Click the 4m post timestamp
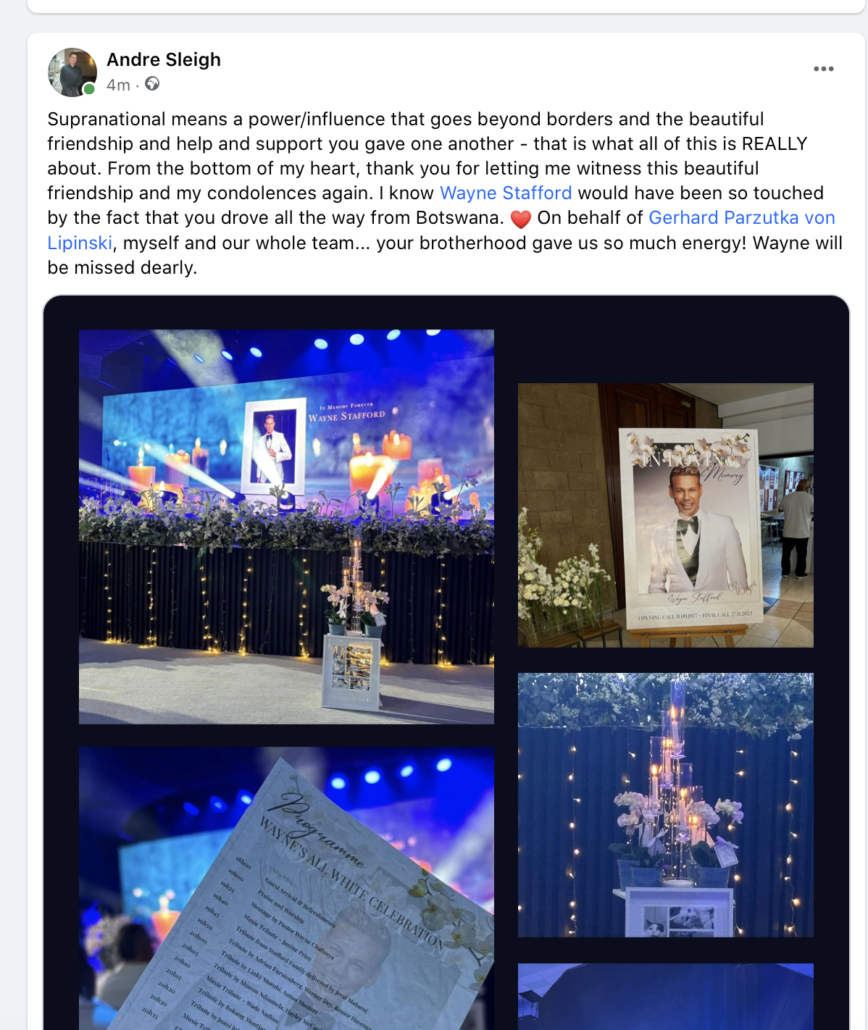The image size is (868, 1030). click(x=118, y=85)
